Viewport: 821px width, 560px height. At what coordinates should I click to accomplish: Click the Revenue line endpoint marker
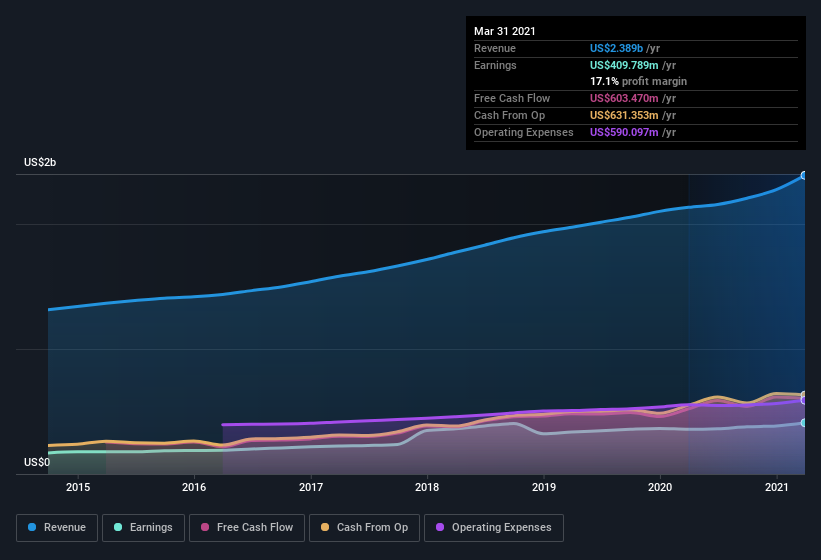(803, 175)
